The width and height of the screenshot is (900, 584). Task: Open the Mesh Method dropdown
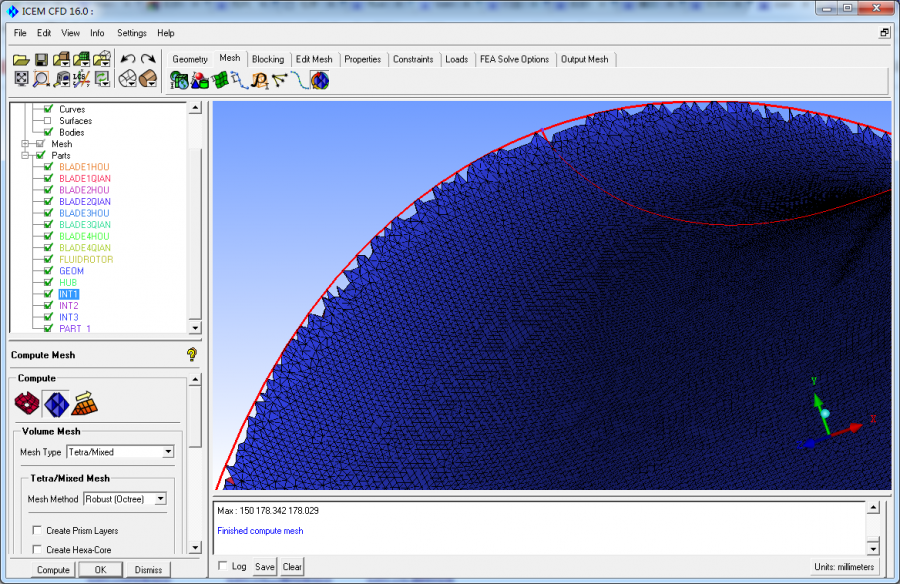(x=160, y=499)
